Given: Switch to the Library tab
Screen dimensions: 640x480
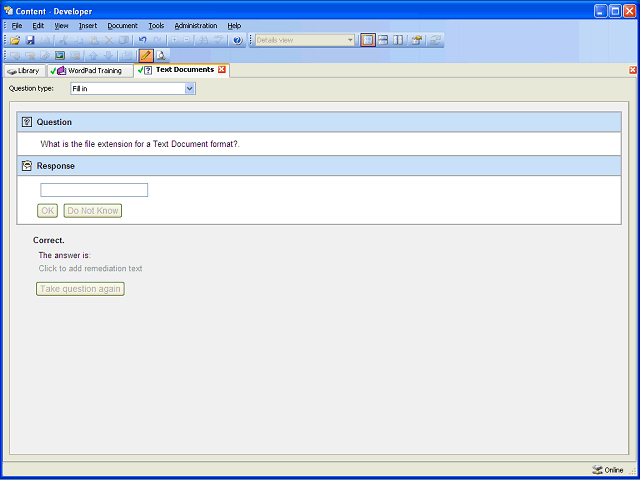Looking at the screenshot, I should [x=24, y=71].
